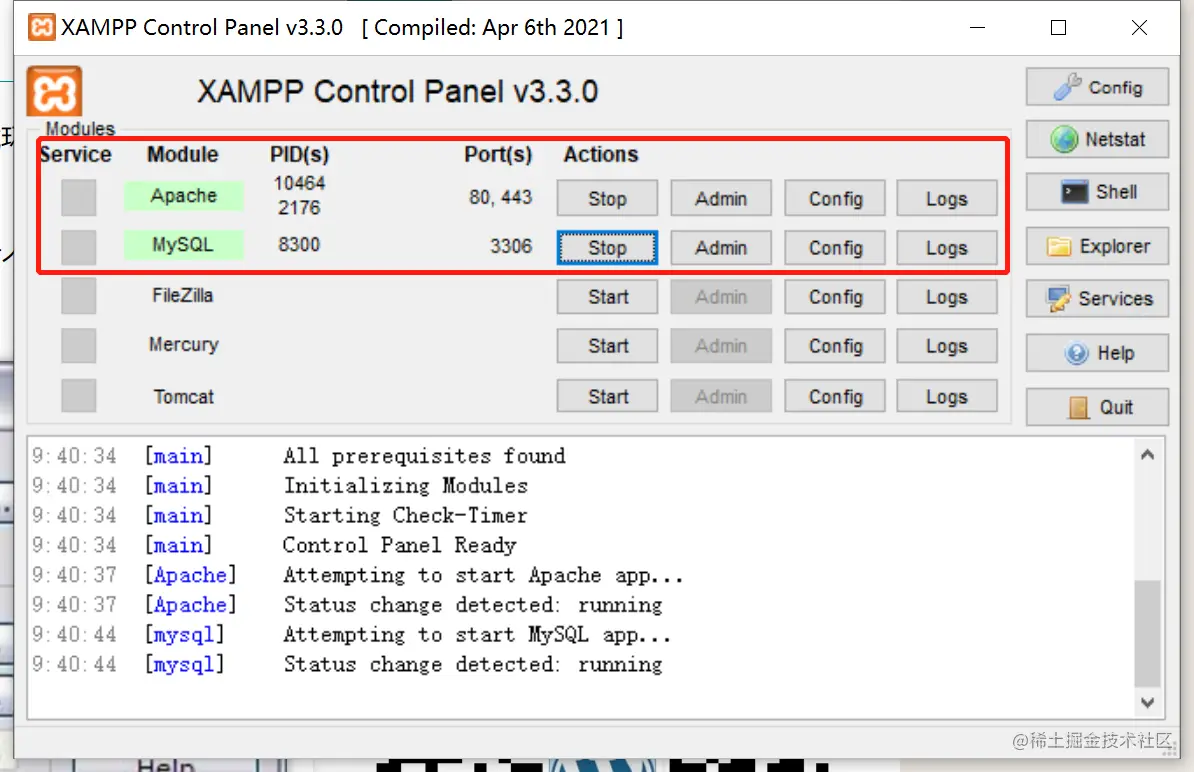Launch Shell with the terminal icon

pos(1097,192)
